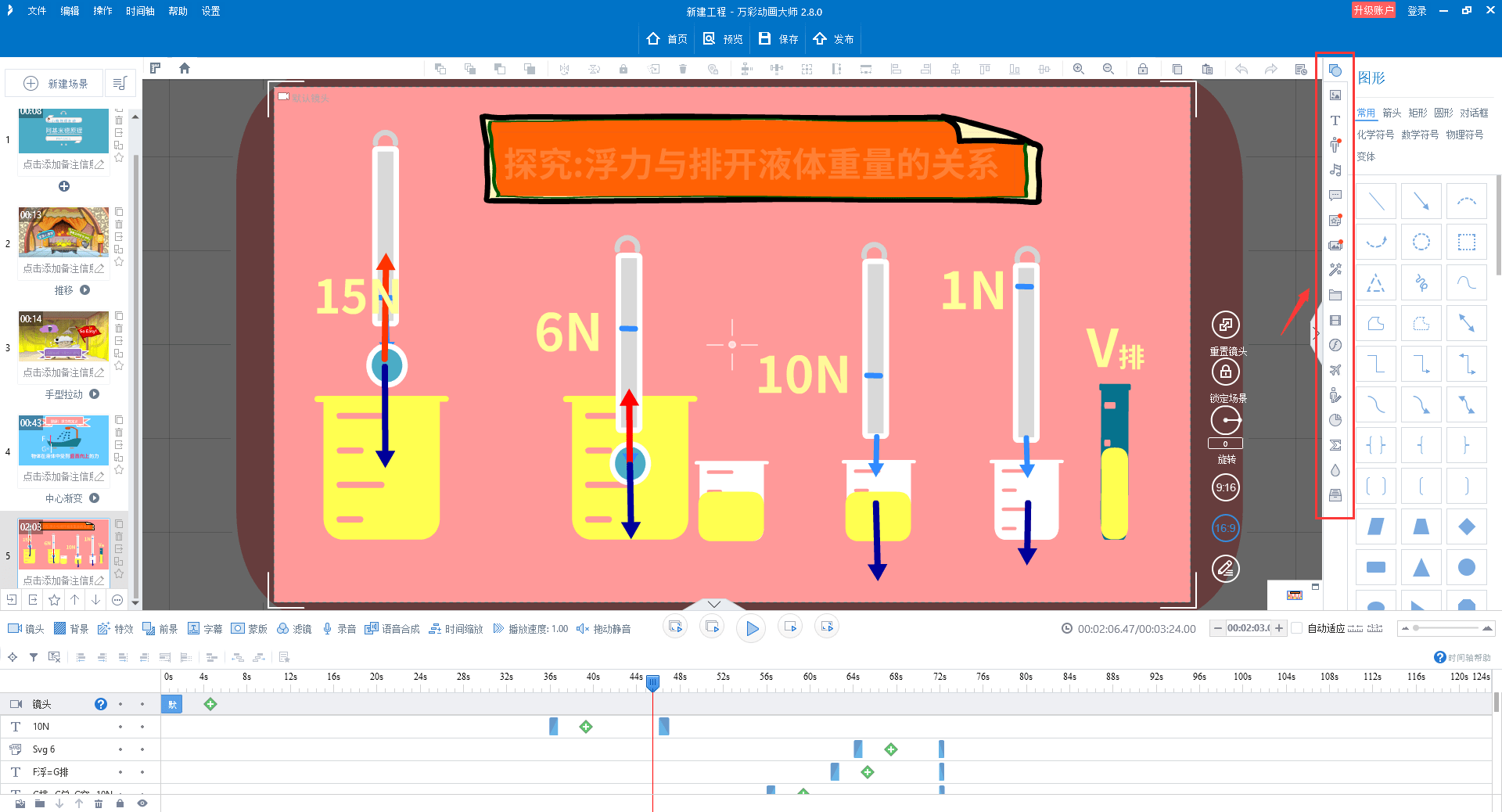Image resolution: width=1502 pixels, height=812 pixels.
Task: Insert the solid diamond shape
Action: 1467,526
